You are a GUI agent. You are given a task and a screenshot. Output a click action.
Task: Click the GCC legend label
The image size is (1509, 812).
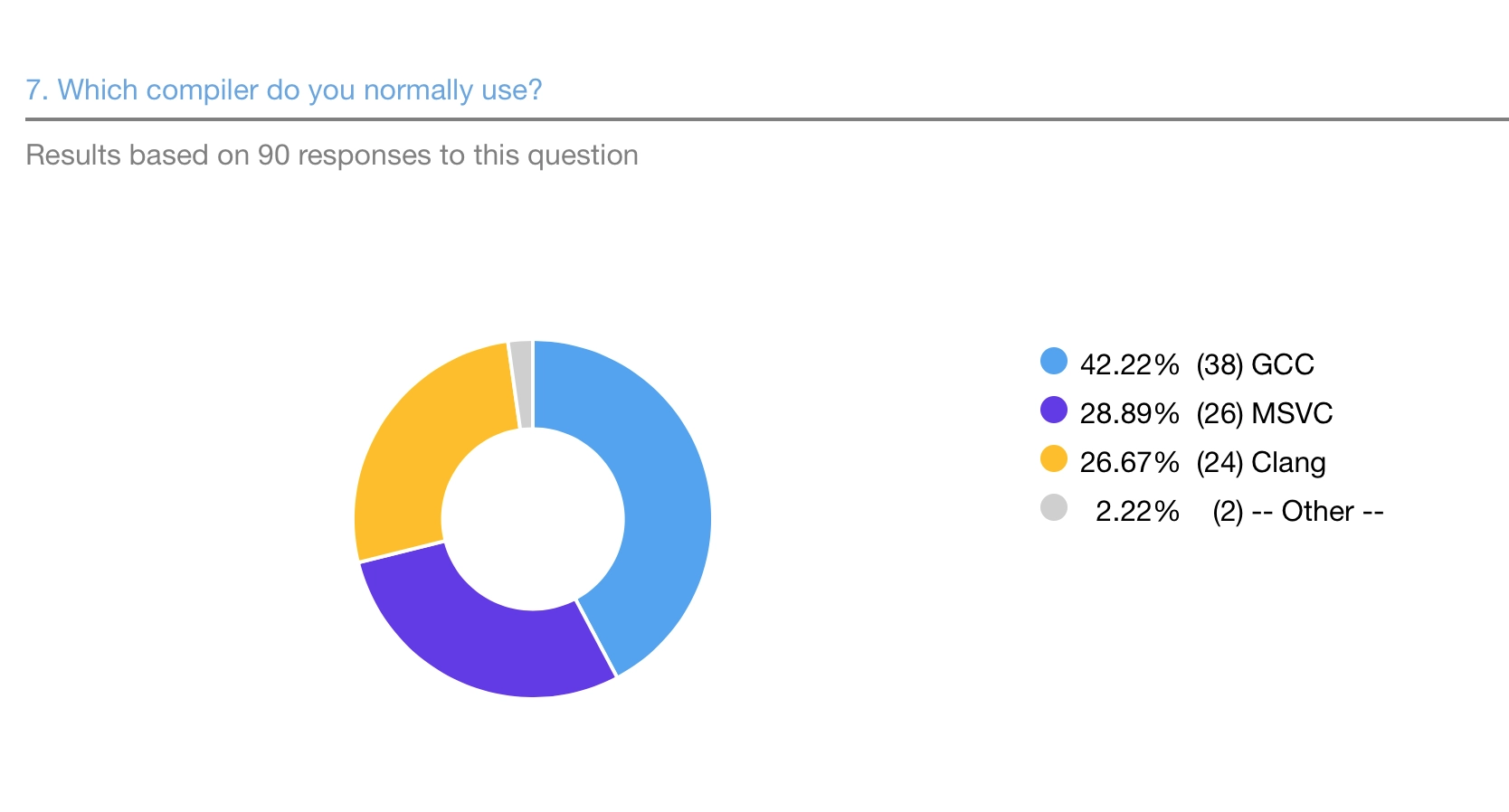(1283, 364)
